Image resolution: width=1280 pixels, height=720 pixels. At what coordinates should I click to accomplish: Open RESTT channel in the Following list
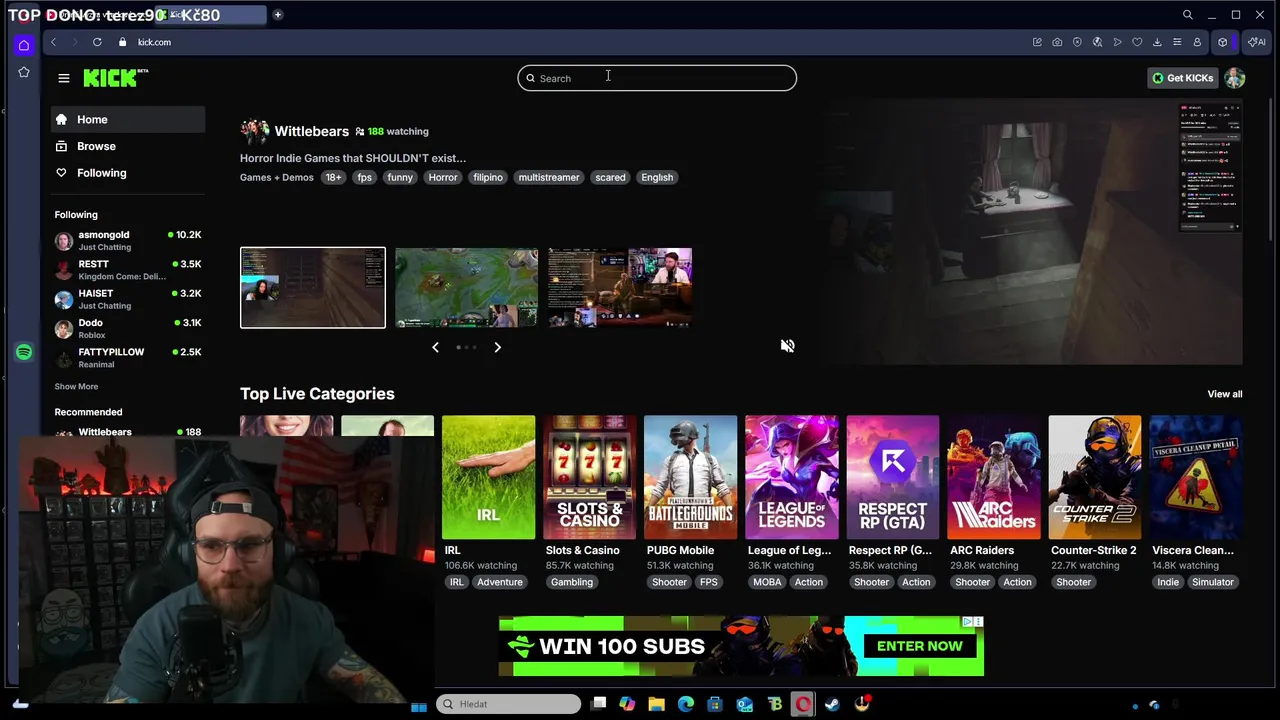click(x=128, y=270)
